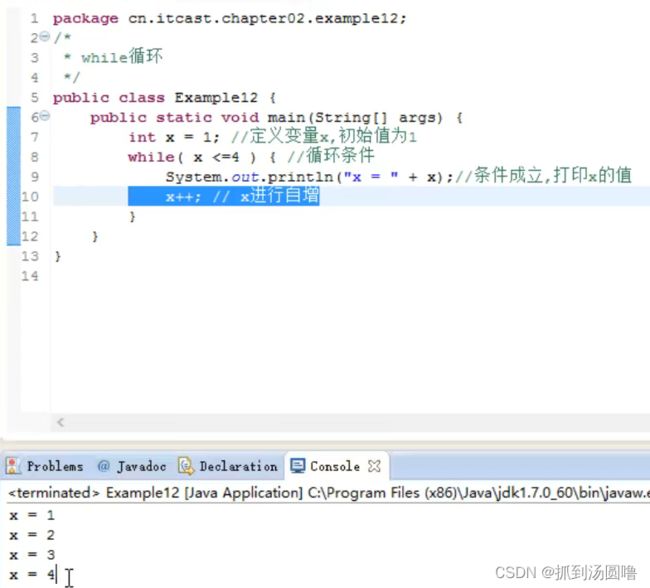The height and width of the screenshot is (588, 650).
Task: Click the editor's horizontal scroll left arrow
Action: click(x=61, y=423)
